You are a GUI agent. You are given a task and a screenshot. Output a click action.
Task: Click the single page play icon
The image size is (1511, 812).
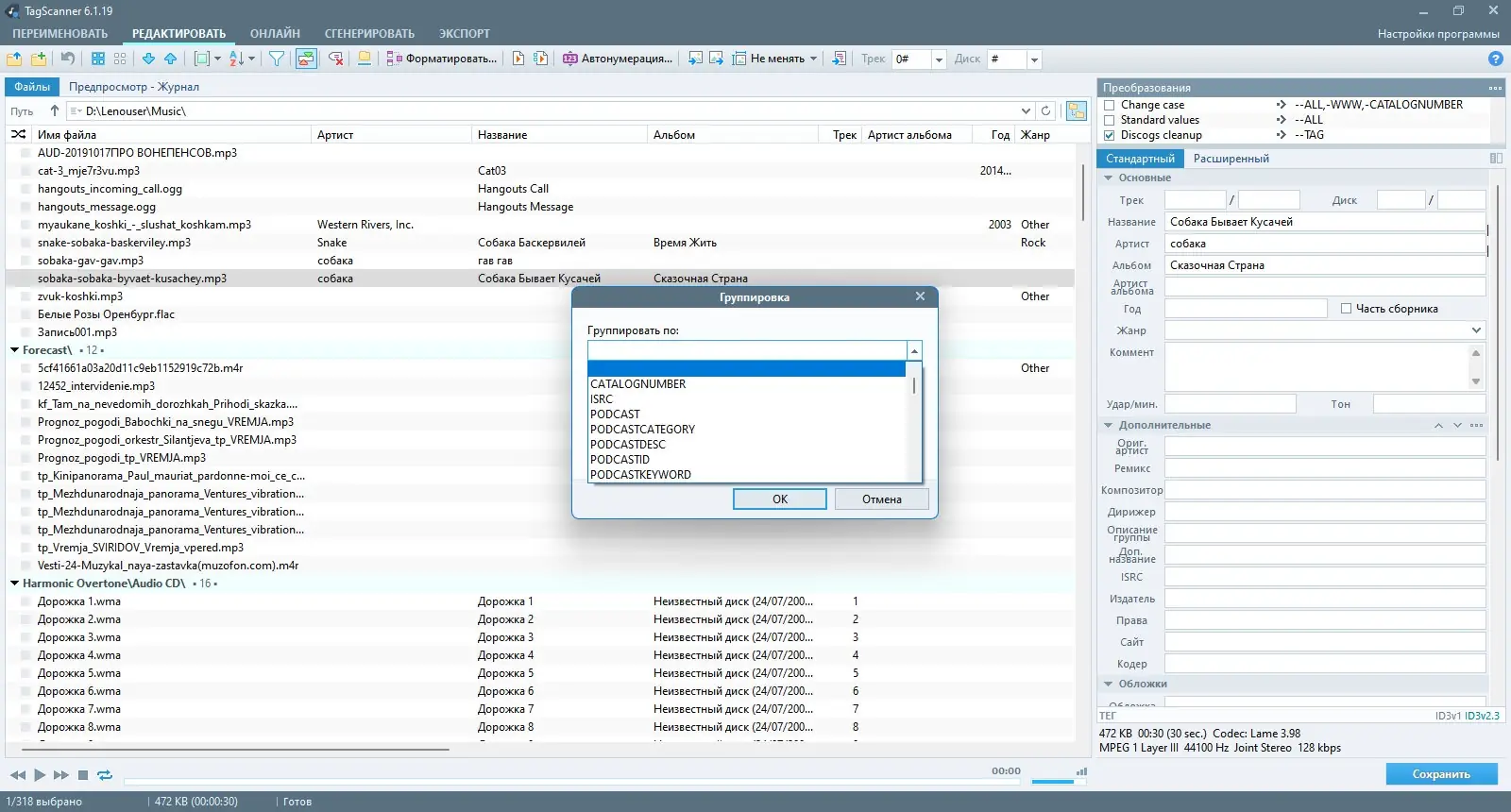pos(518,59)
